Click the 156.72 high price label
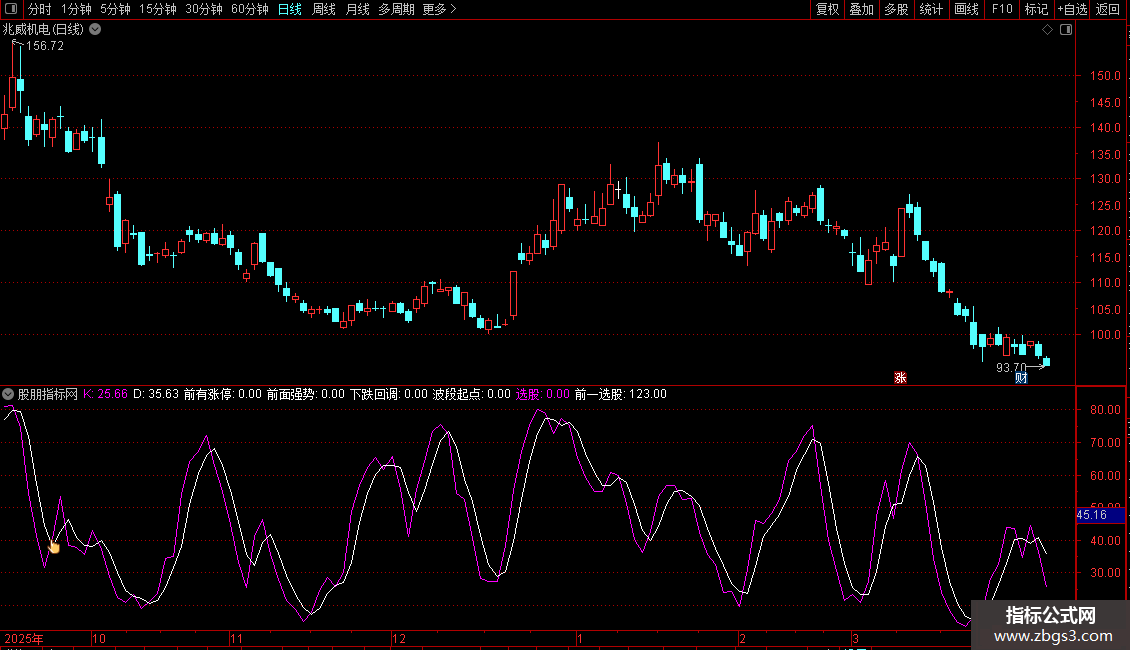Image resolution: width=1130 pixels, height=650 pixels. pos(45,46)
